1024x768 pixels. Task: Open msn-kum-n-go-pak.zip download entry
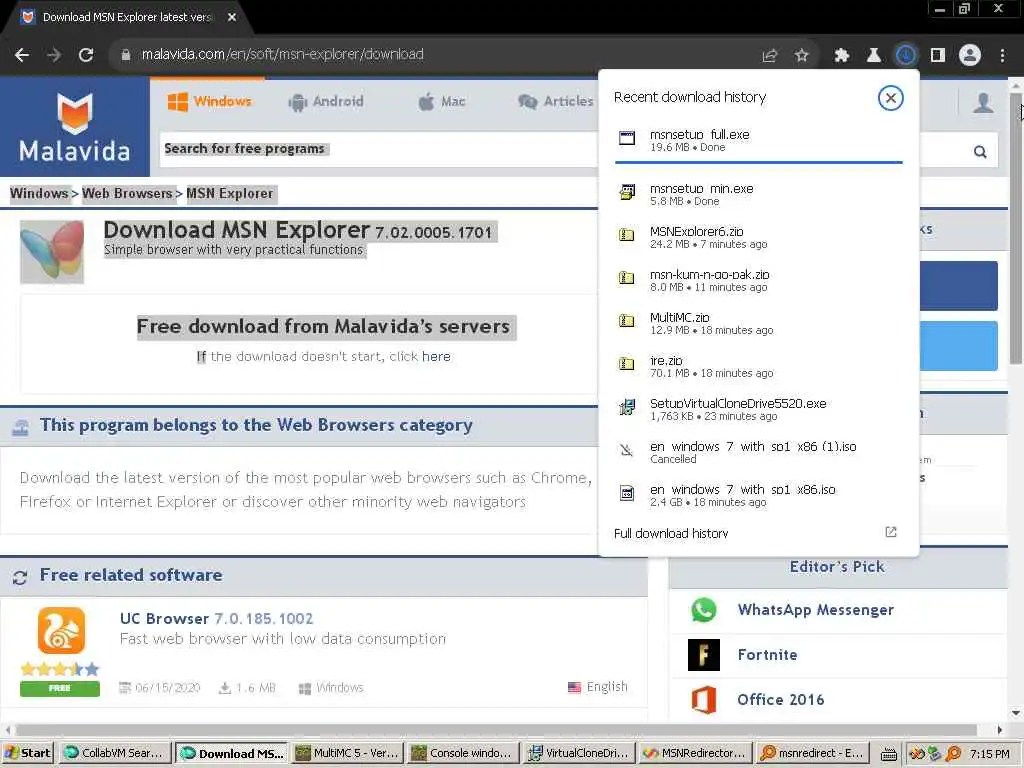coord(758,280)
